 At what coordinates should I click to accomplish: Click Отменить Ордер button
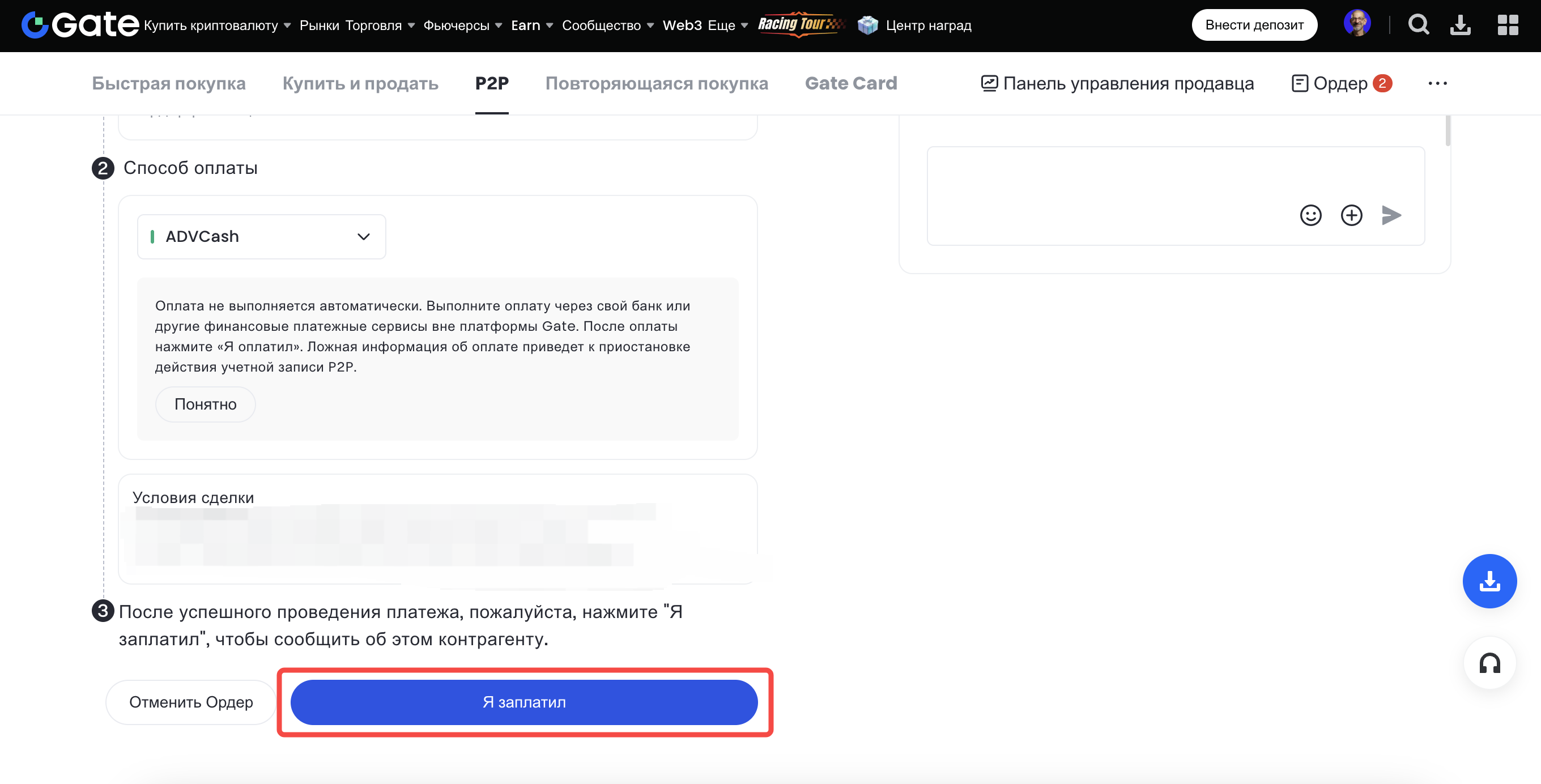pos(191,702)
